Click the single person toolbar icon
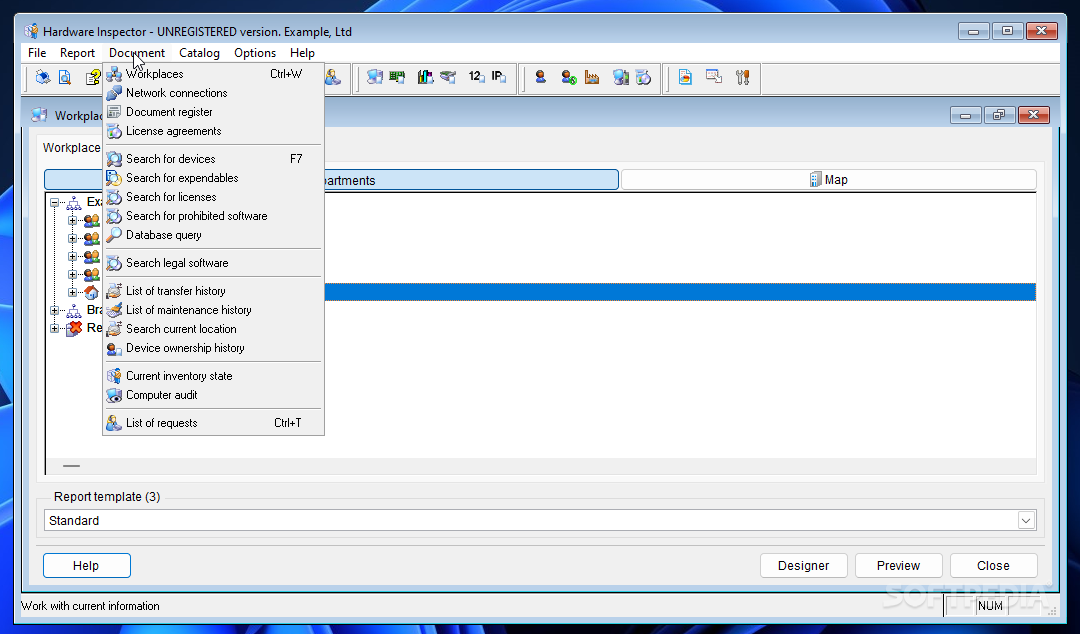1080x634 pixels. click(541, 77)
